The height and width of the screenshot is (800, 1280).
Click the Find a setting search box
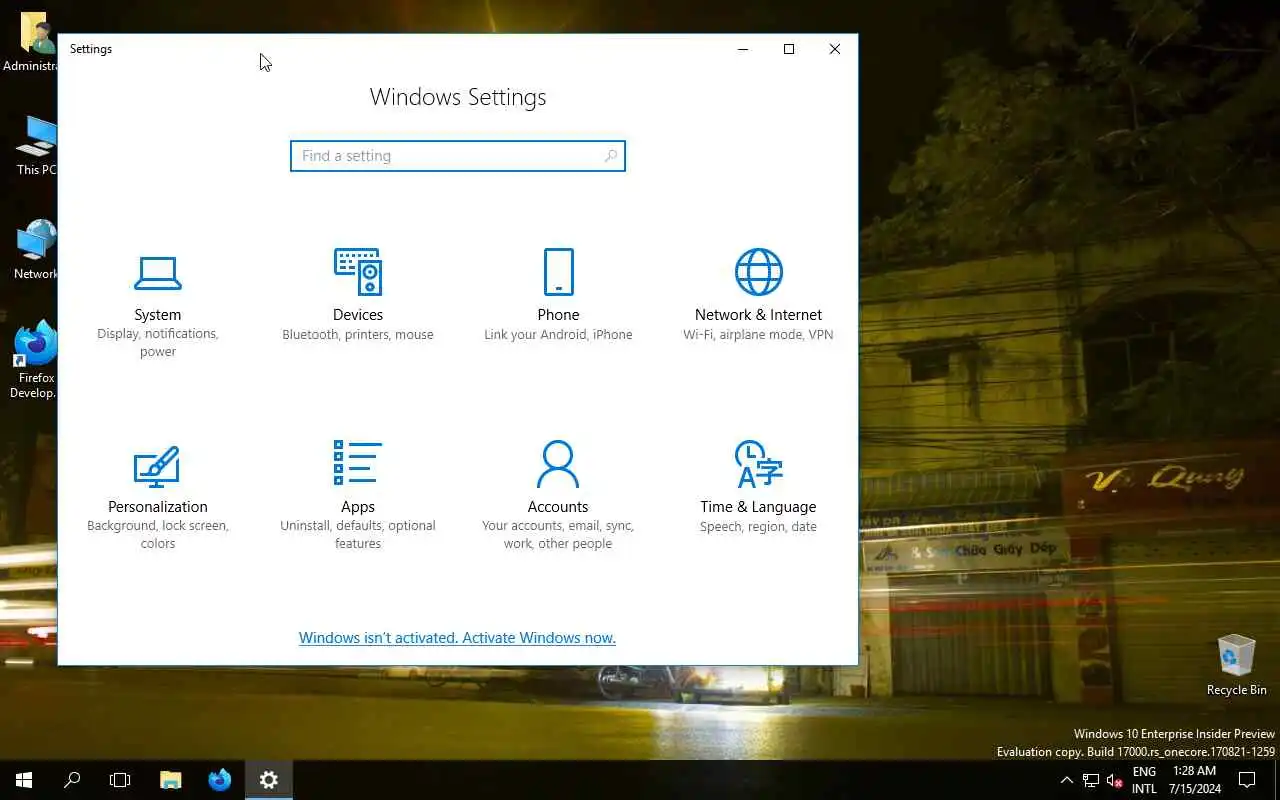click(458, 156)
